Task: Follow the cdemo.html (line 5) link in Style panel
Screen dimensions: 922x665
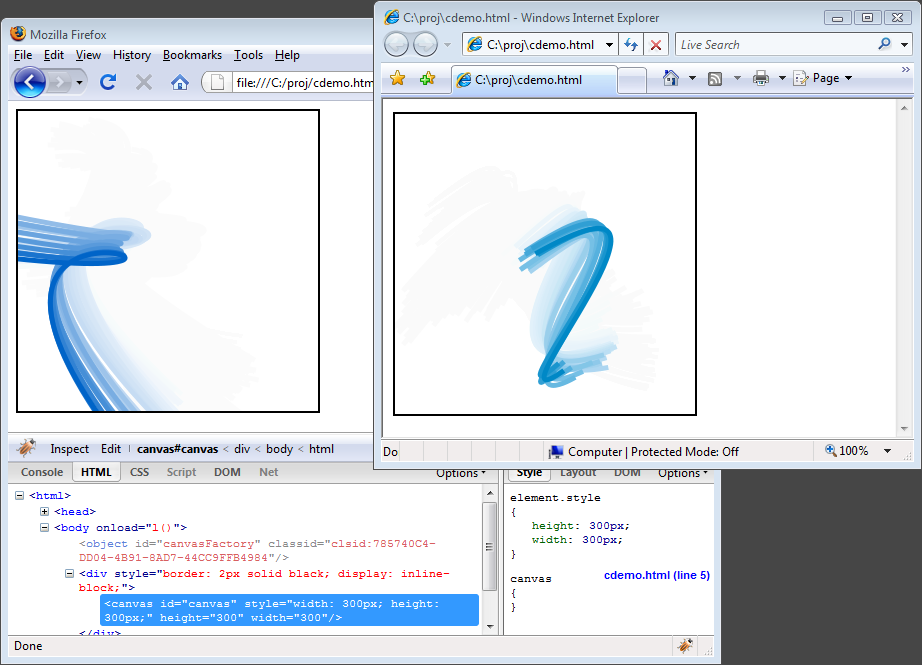Action: tap(657, 573)
